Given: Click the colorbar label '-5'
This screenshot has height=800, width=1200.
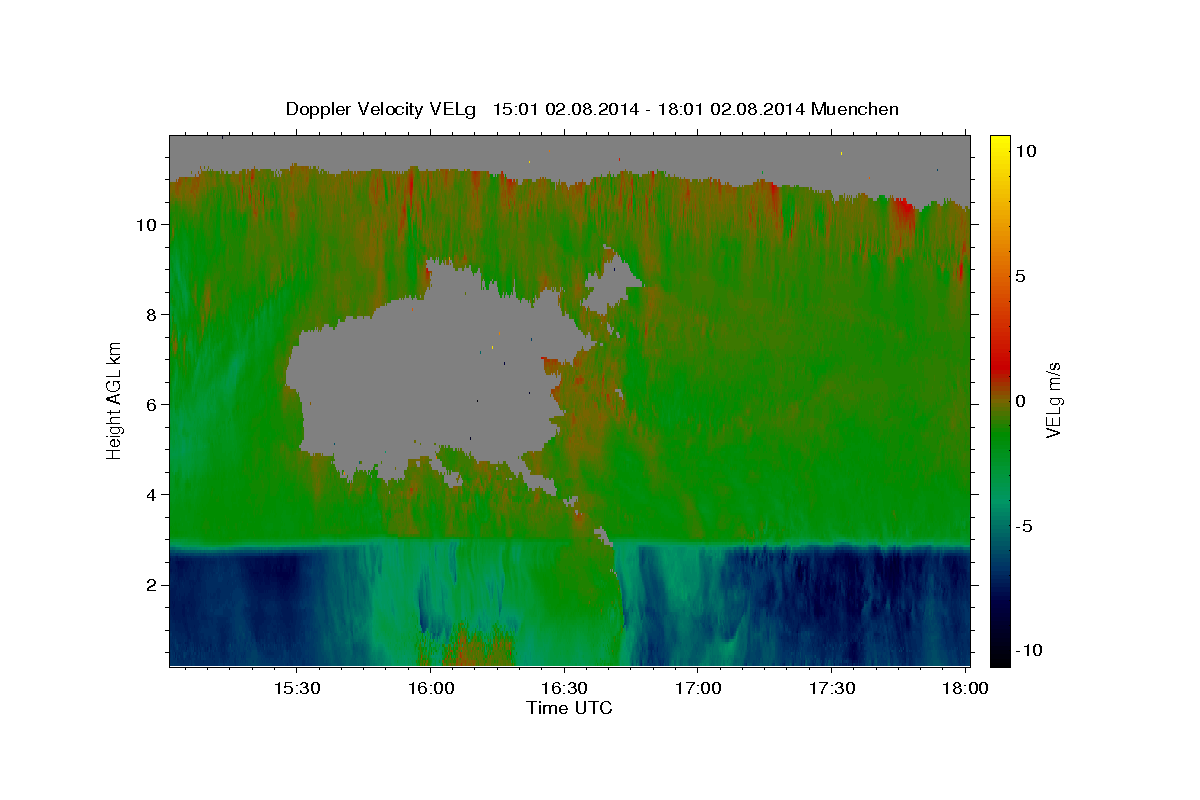Looking at the screenshot, I should coord(1023,526).
